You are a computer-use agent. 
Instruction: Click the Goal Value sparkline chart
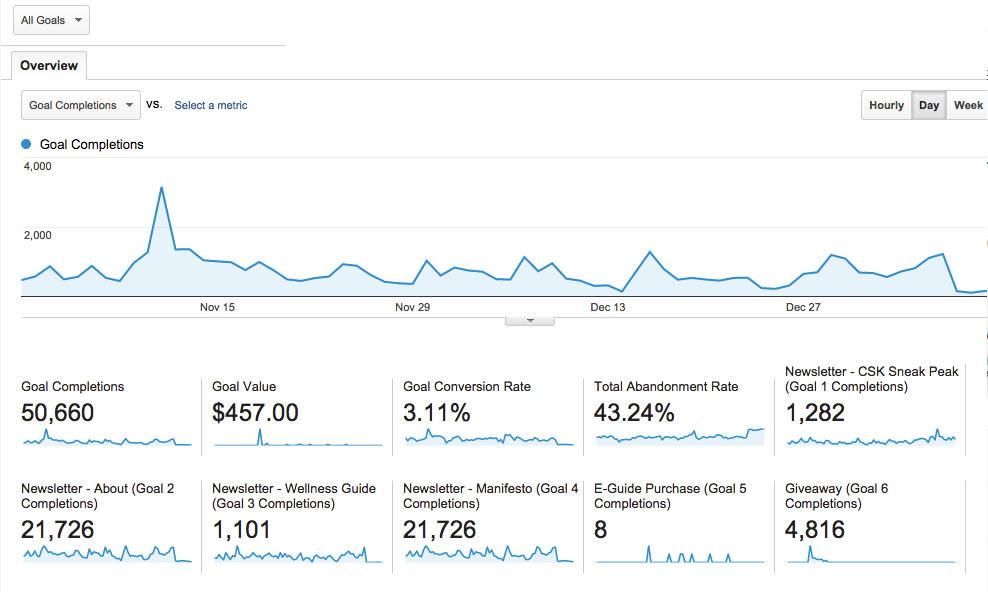[x=297, y=439]
